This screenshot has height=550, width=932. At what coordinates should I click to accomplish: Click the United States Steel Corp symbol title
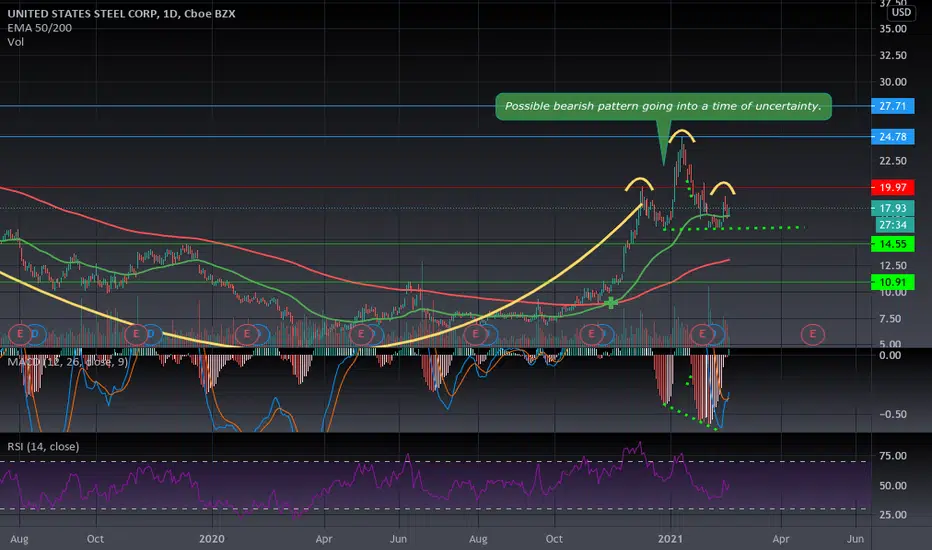coord(121,13)
